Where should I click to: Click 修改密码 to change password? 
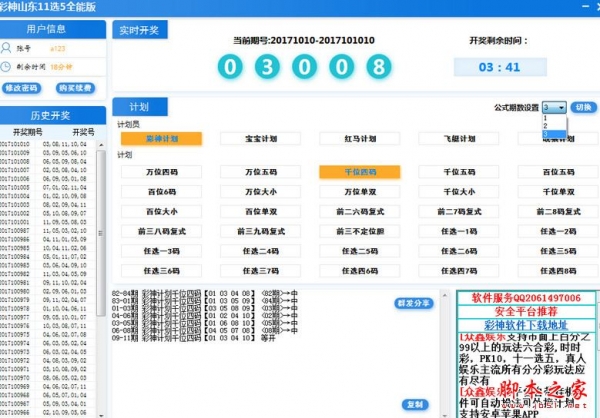[21, 88]
